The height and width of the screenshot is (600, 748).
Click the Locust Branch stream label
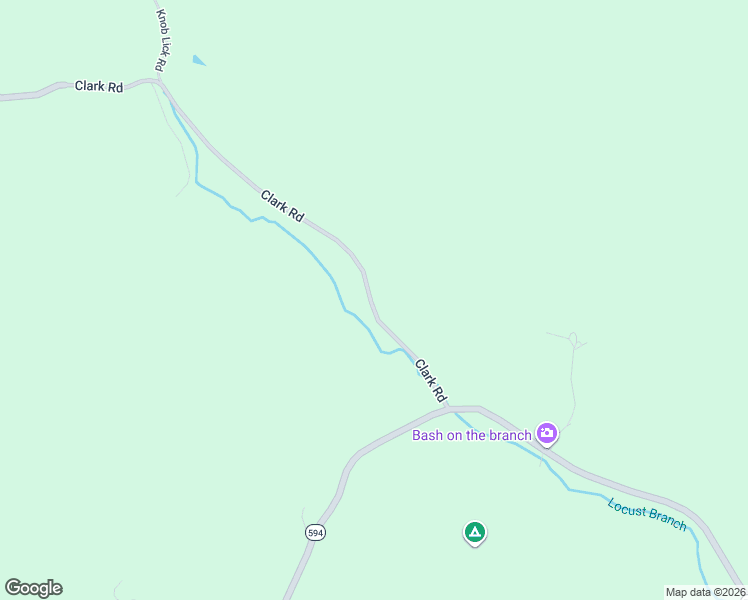(x=647, y=514)
